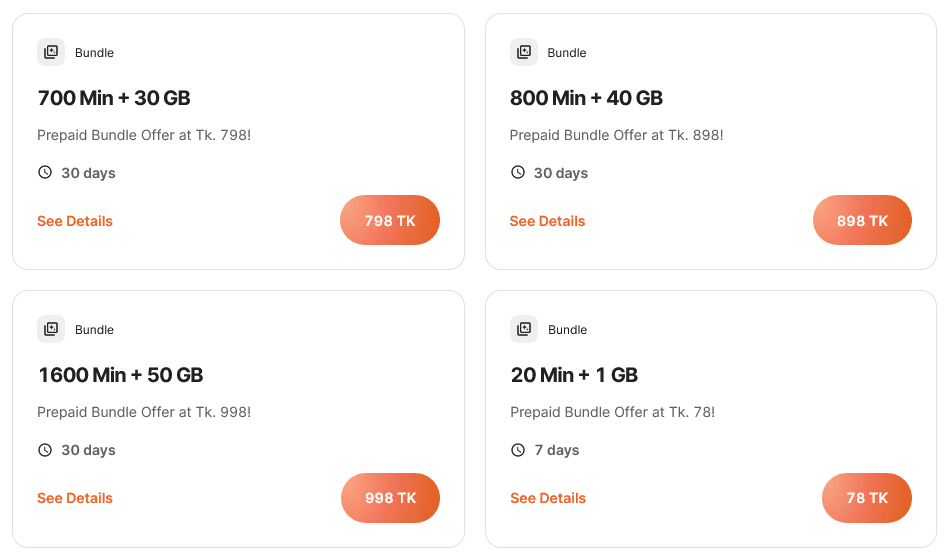Click the 700 Min + 30 GB title

[x=114, y=98]
